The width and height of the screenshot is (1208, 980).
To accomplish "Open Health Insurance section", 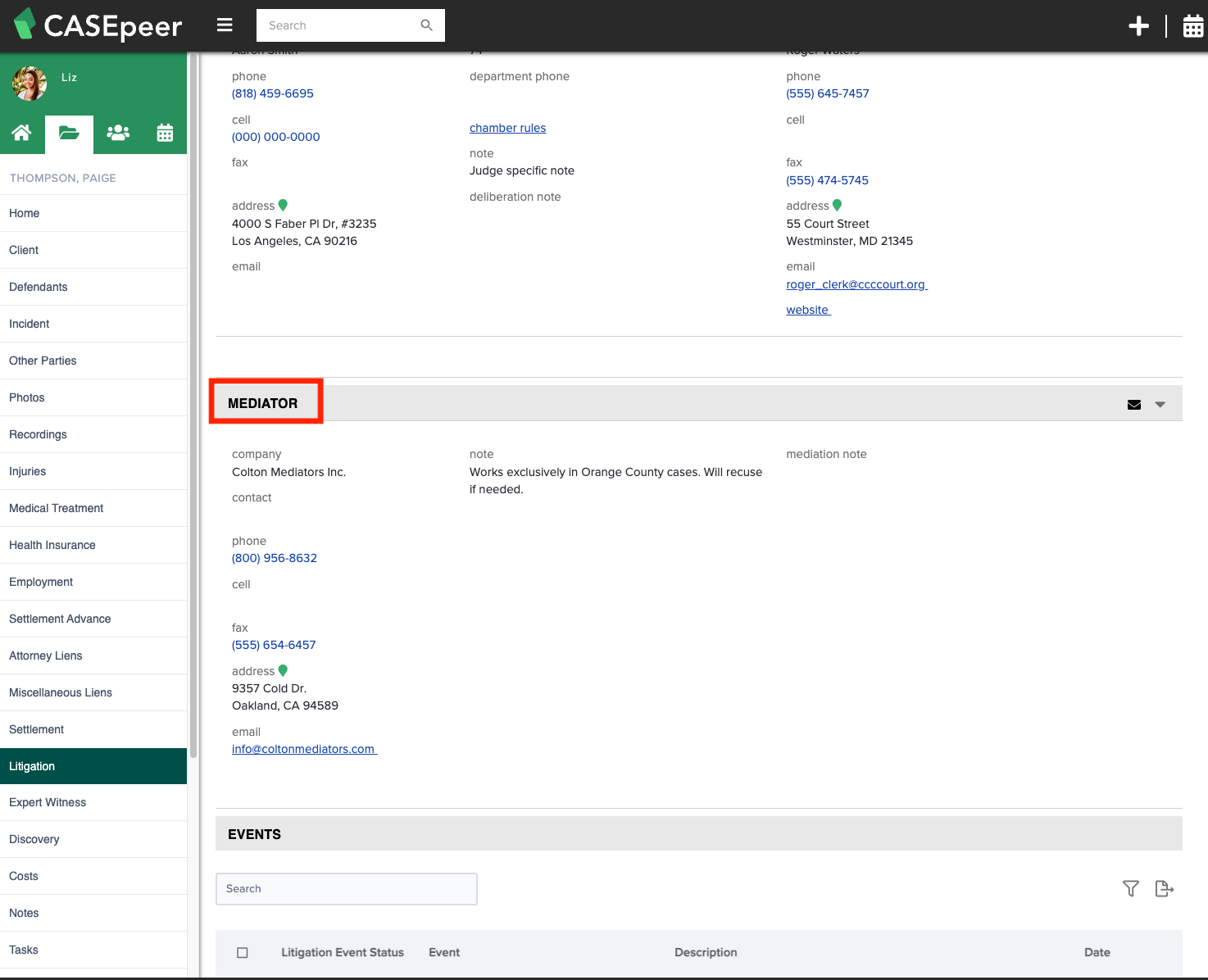I will (93, 545).
